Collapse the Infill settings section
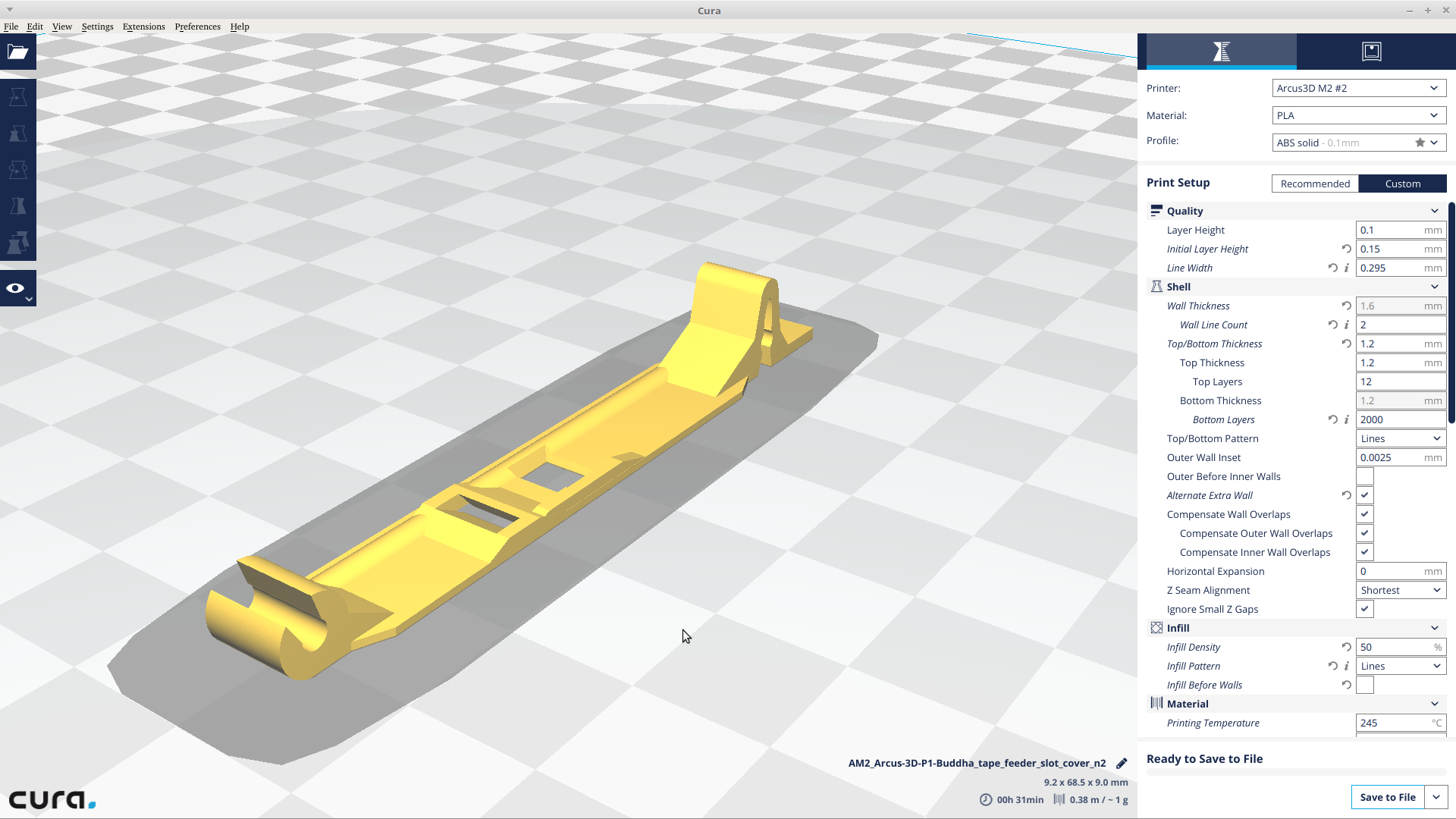Viewport: 1456px width, 819px height. (1434, 628)
